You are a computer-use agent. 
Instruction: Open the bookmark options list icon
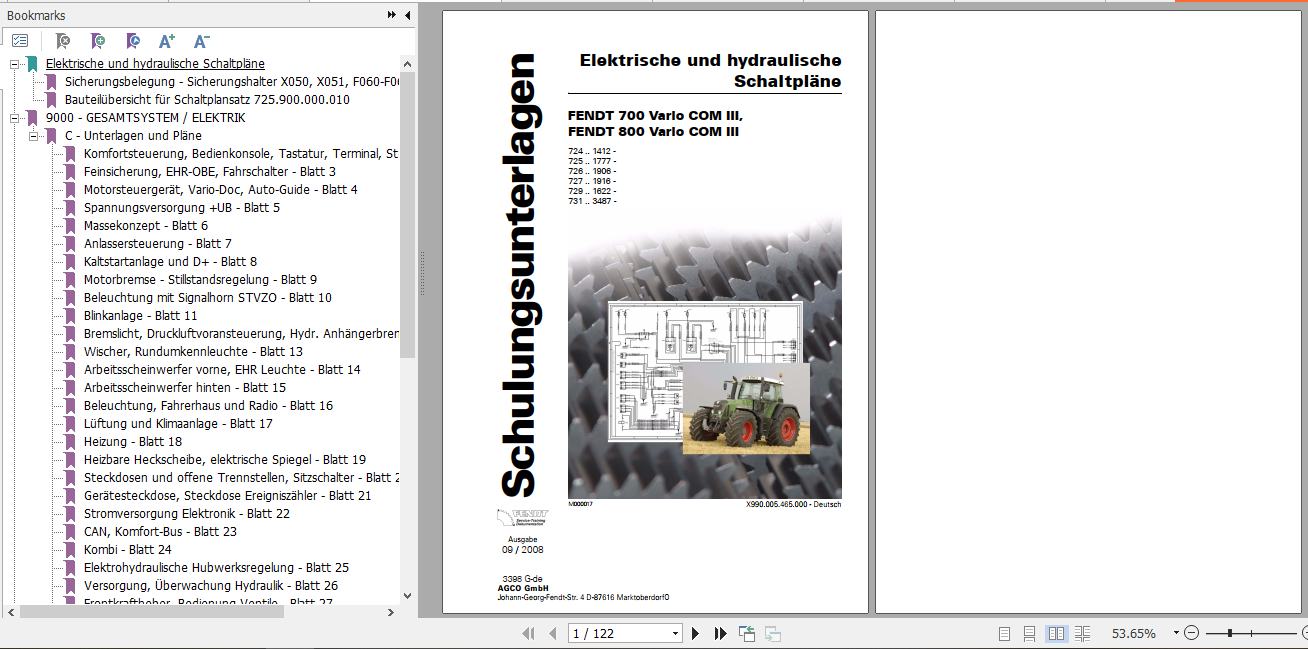20,41
